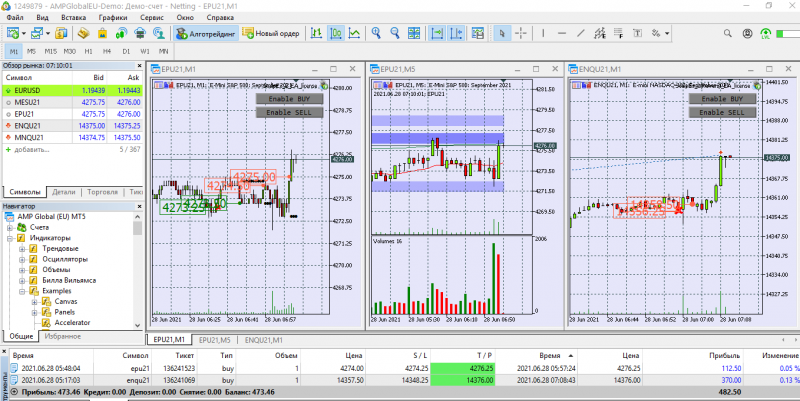Open the graphical objects dropdown arrow
Viewport: 800px width, 401px height.
pyautogui.click(x=667, y=34)
